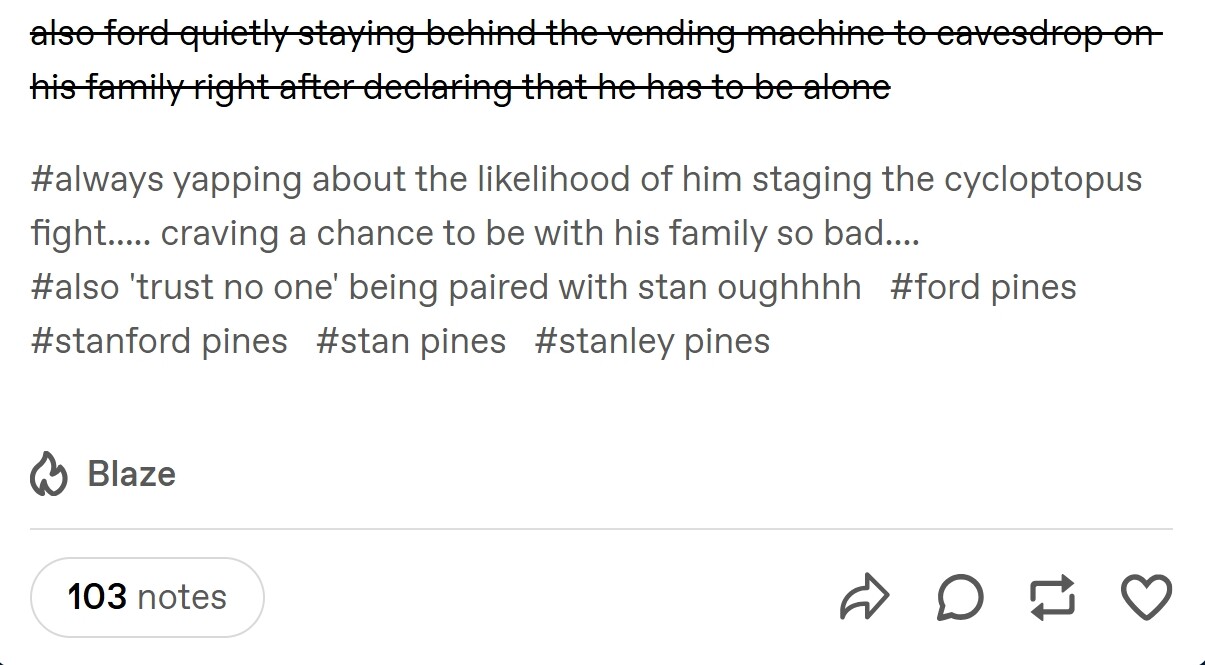1205x665 pixels.
Task: Select the #stanford pines tag
Action: pyautogui.click(x=159, y=341)
